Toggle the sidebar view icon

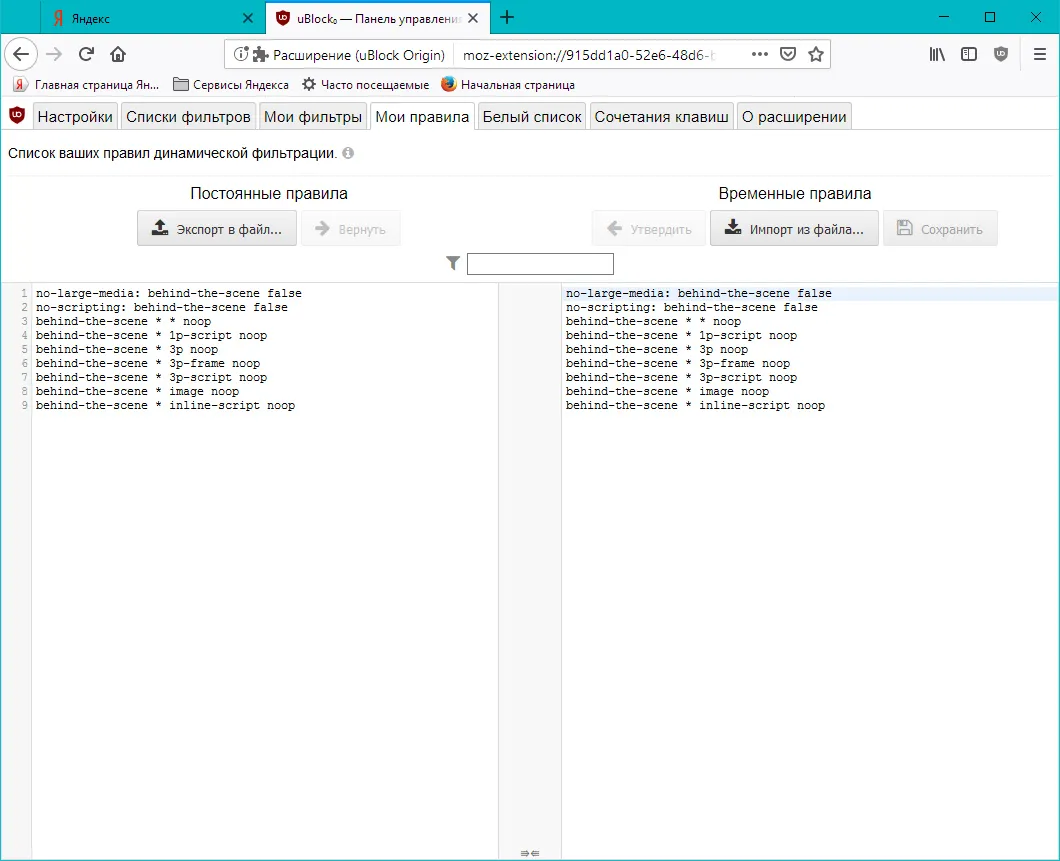(969, 54)
